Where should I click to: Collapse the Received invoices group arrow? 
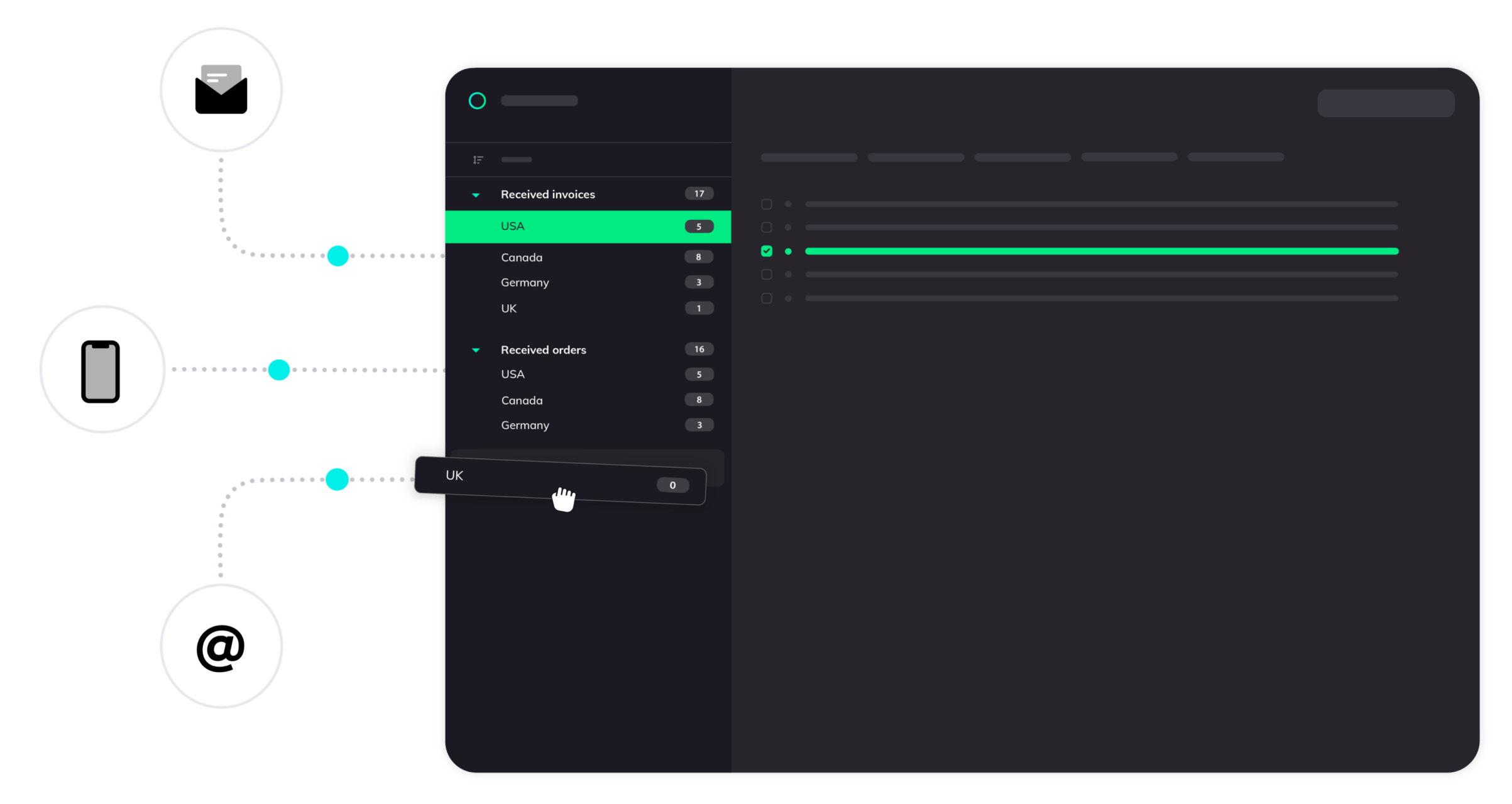476,195
